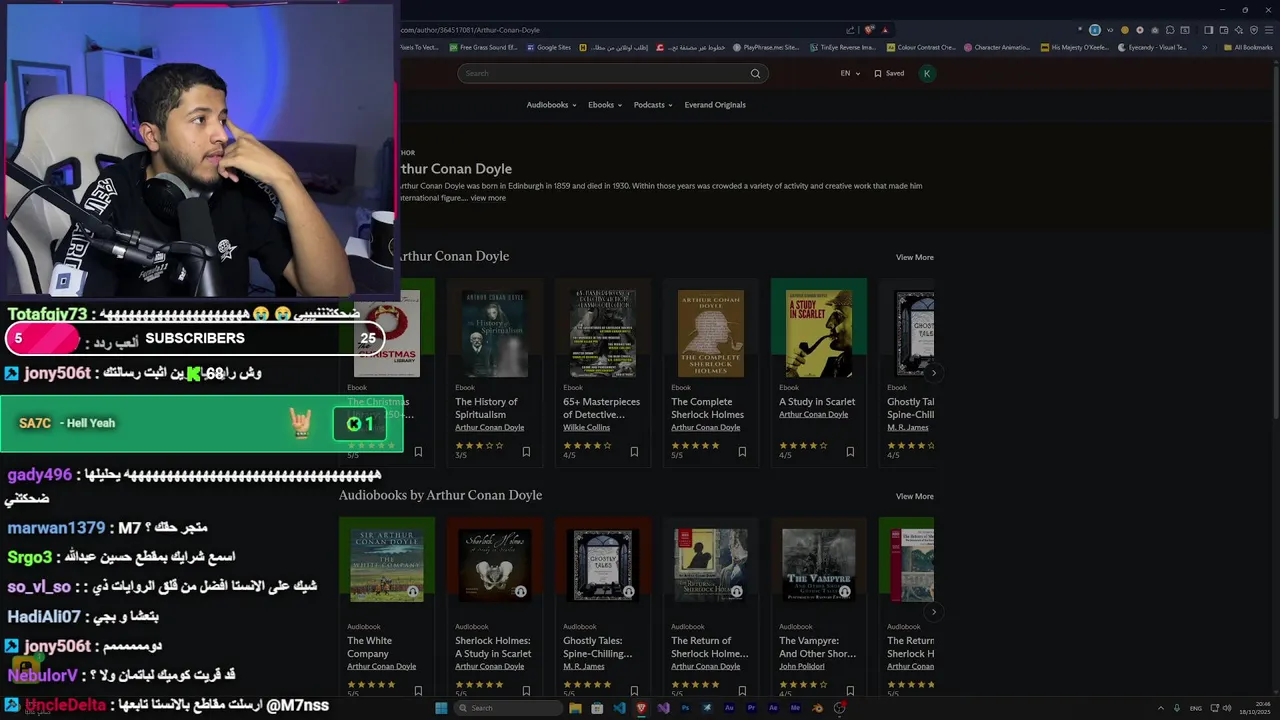1280x720 pixels.
Task: Expand the bookmarks bar overflow chevron
Action: pos(1205,47)
